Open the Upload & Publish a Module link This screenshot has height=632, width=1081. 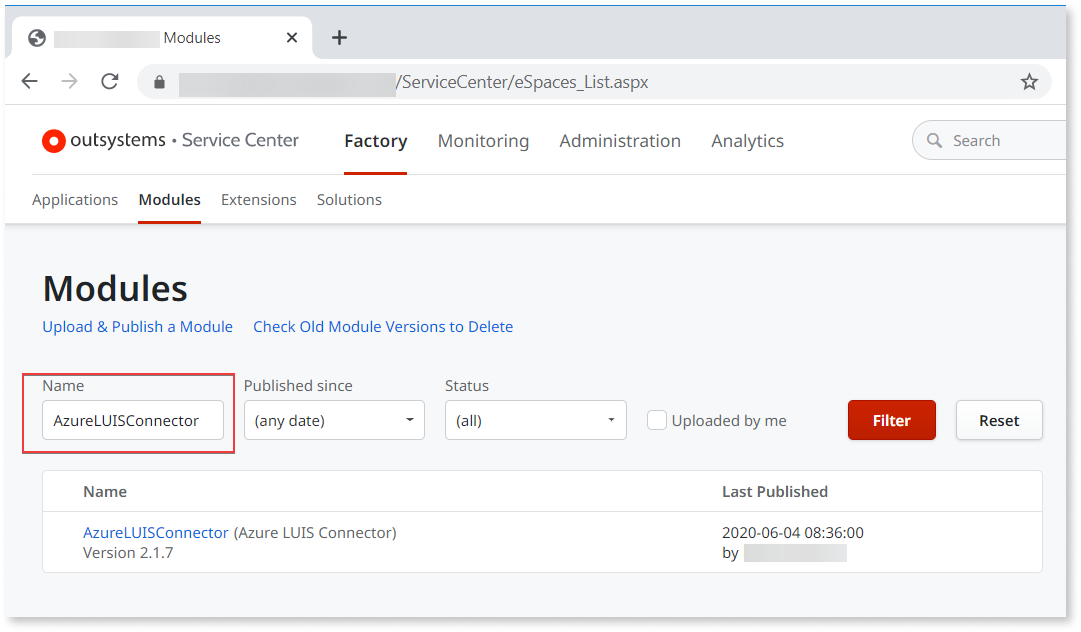pyautogui.click(x=137, y=326)
